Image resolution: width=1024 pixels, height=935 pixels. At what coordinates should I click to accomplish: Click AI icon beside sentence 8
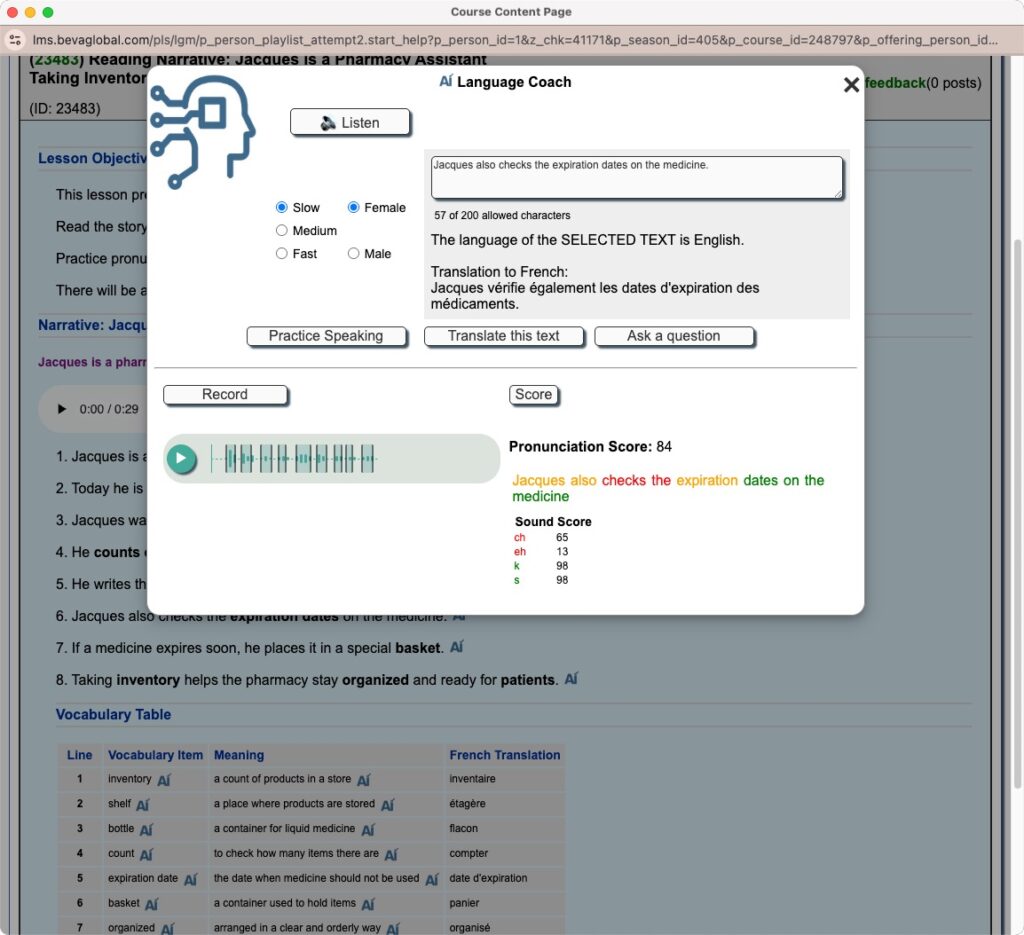pyautogui.click(x=571, y=678)
